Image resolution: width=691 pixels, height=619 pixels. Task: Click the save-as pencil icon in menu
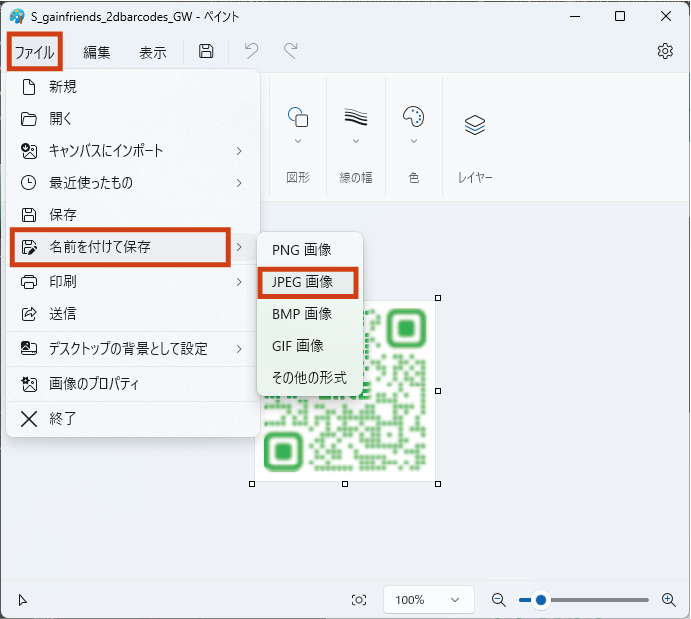click(29, 247)
